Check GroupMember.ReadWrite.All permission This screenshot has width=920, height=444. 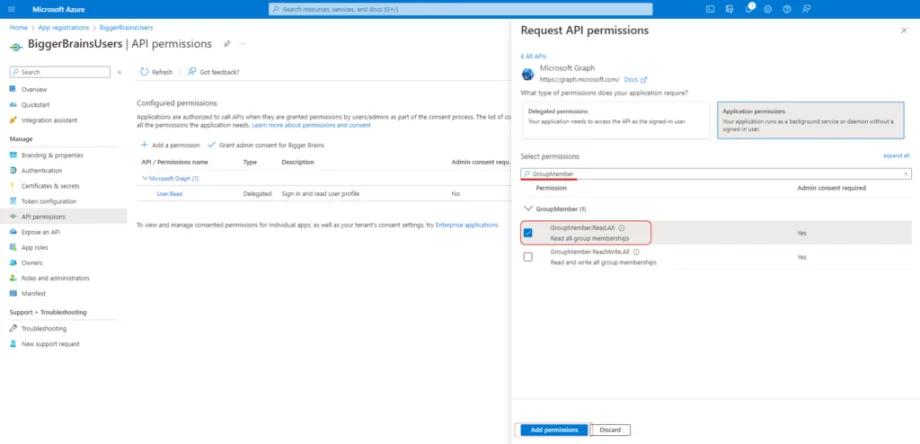(528, 257)
